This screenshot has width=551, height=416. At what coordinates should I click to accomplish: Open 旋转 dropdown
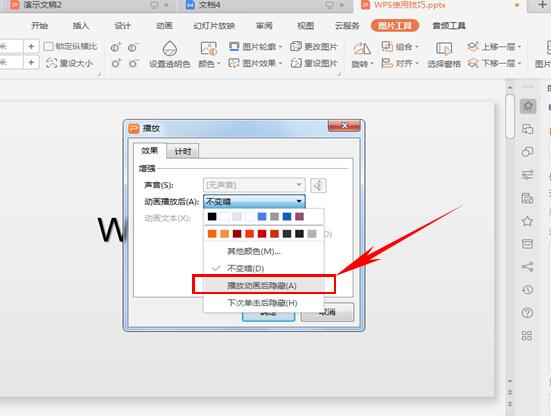pyautogui.click(x=362, y=55)
